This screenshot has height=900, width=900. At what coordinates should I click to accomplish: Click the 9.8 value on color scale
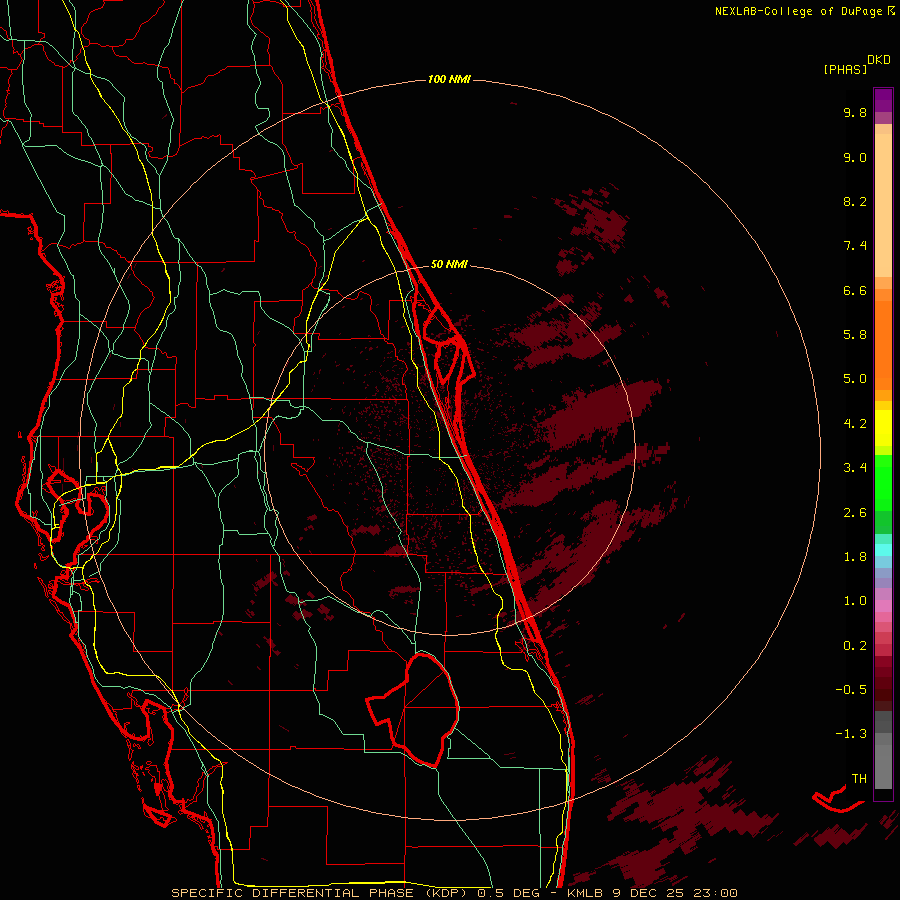click(855, 112)
